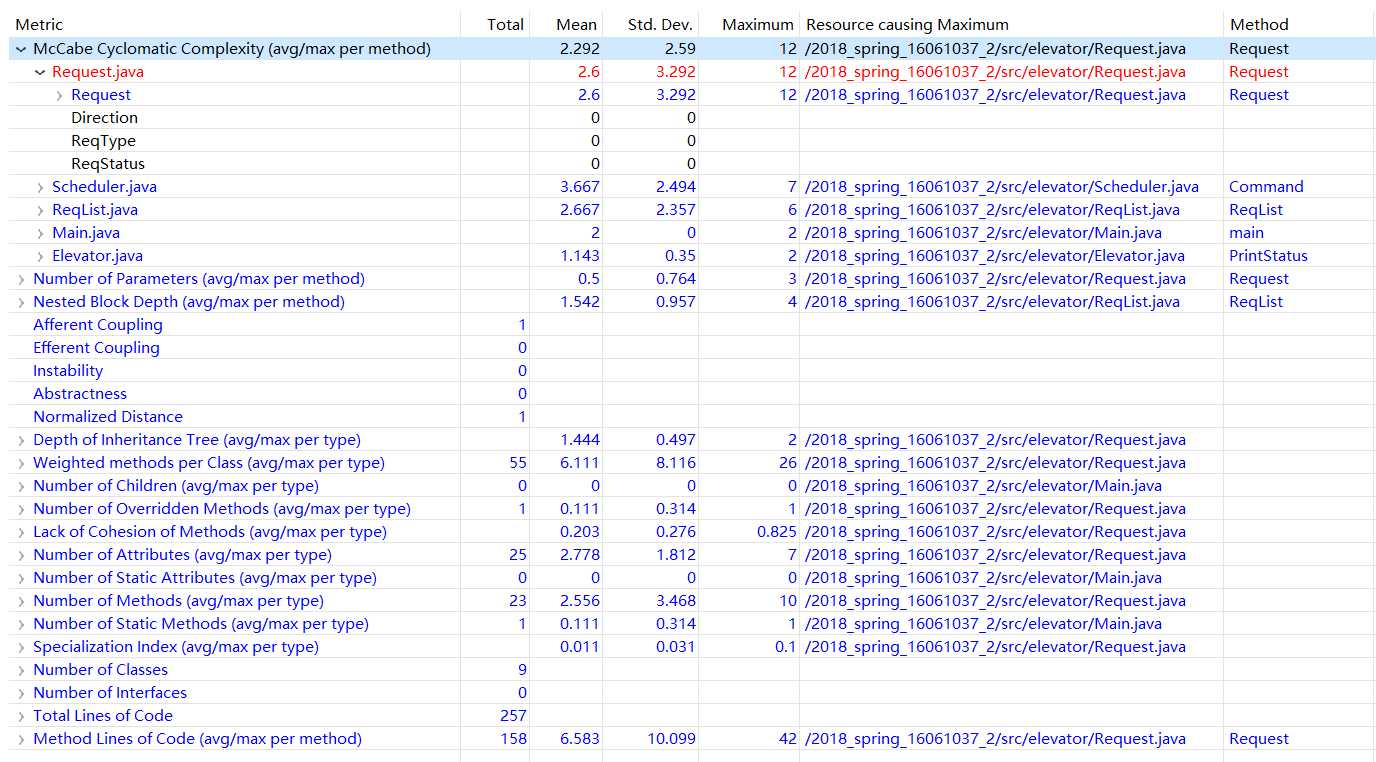Click ReqList.java std. dev. value 2.357
This screenshot has height=762, width=1376.
coord(676,210)
